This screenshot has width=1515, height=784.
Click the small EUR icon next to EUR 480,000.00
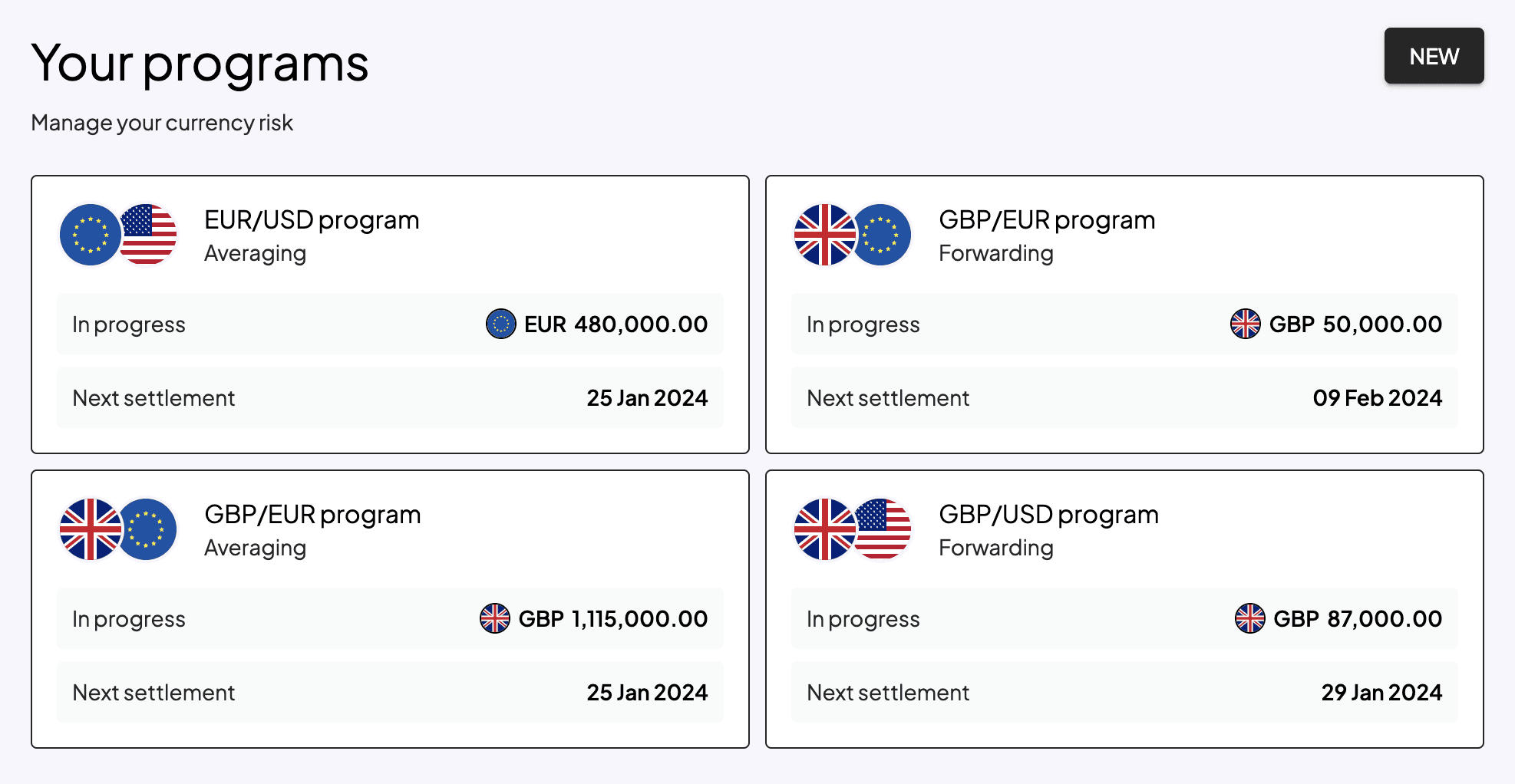click(x=501, y=324)
